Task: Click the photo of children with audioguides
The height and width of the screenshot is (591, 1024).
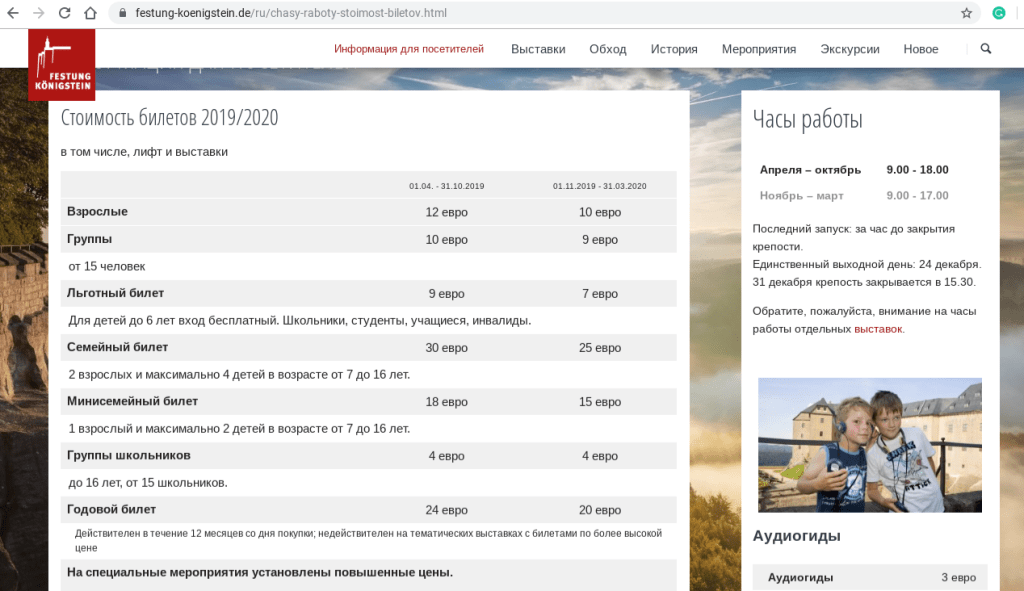Action: [x=869, y=445]
